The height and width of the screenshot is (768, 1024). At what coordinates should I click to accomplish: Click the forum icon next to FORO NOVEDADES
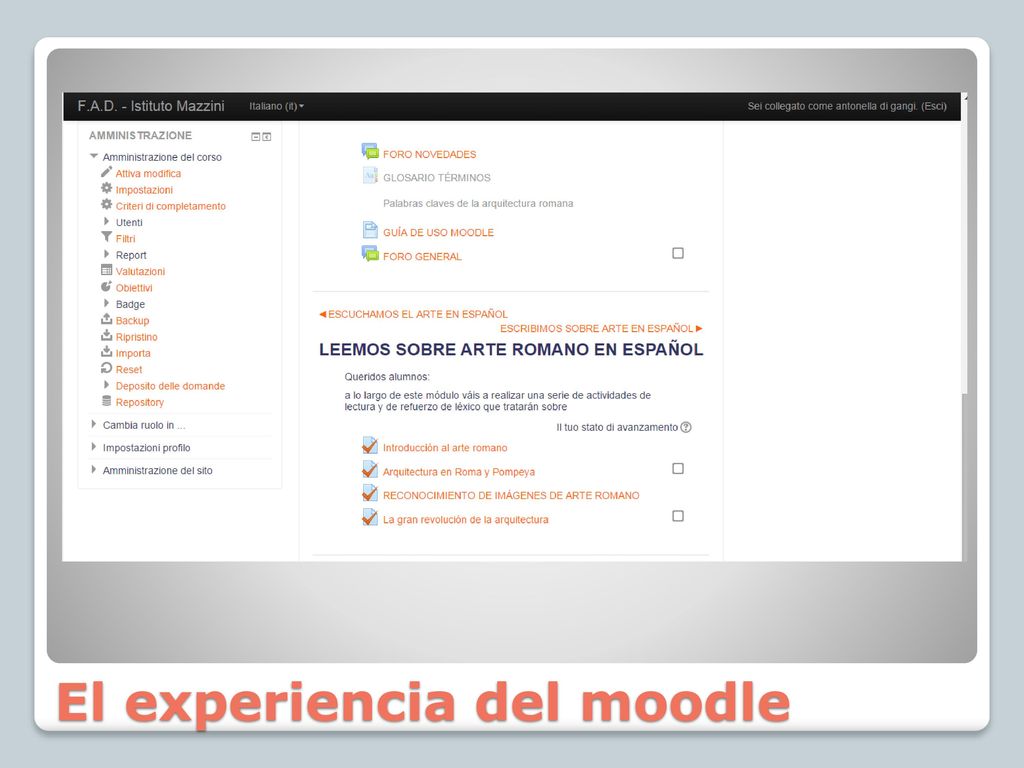370,152
